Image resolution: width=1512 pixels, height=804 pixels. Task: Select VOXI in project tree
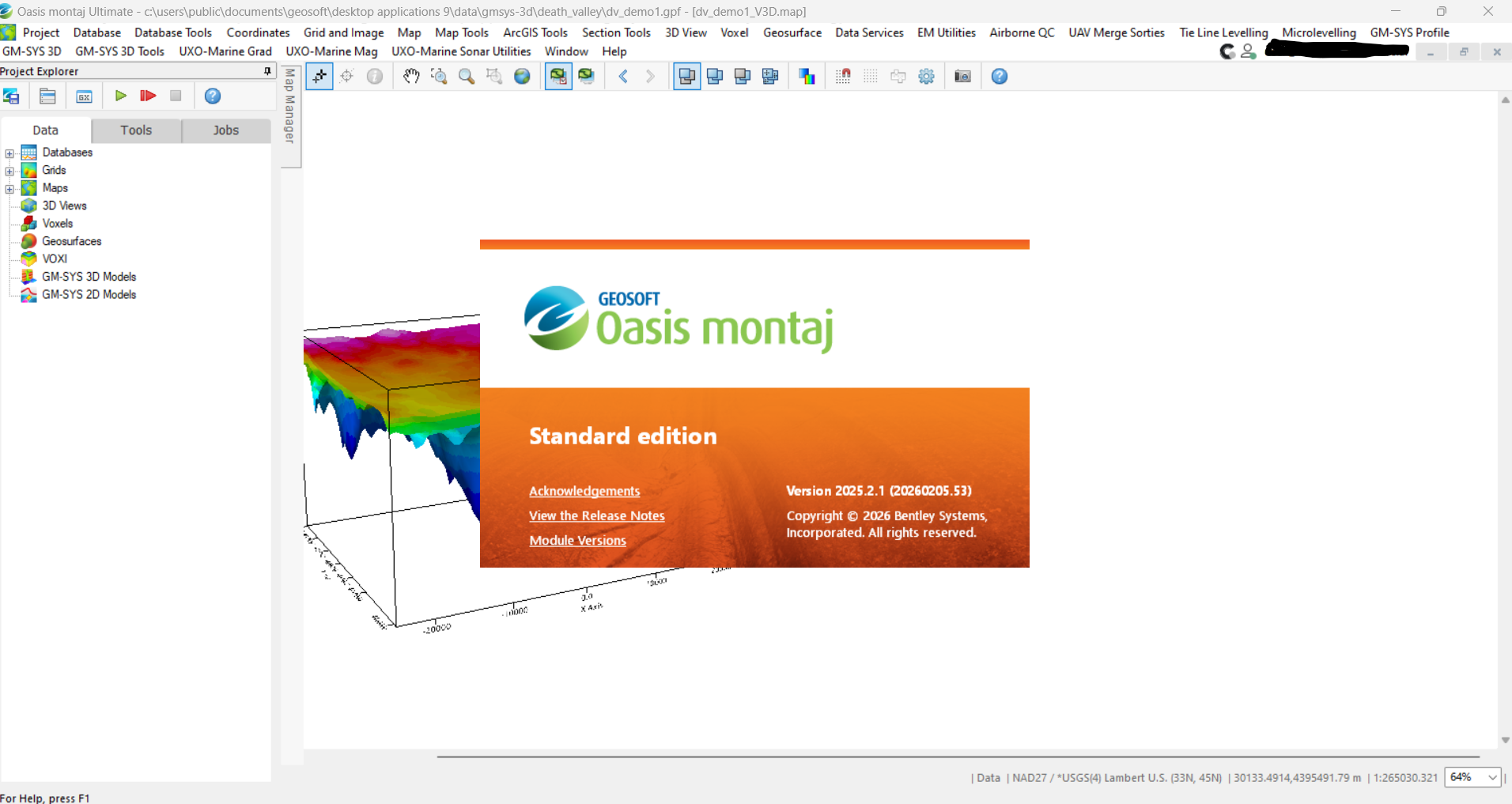pos(55,259)
